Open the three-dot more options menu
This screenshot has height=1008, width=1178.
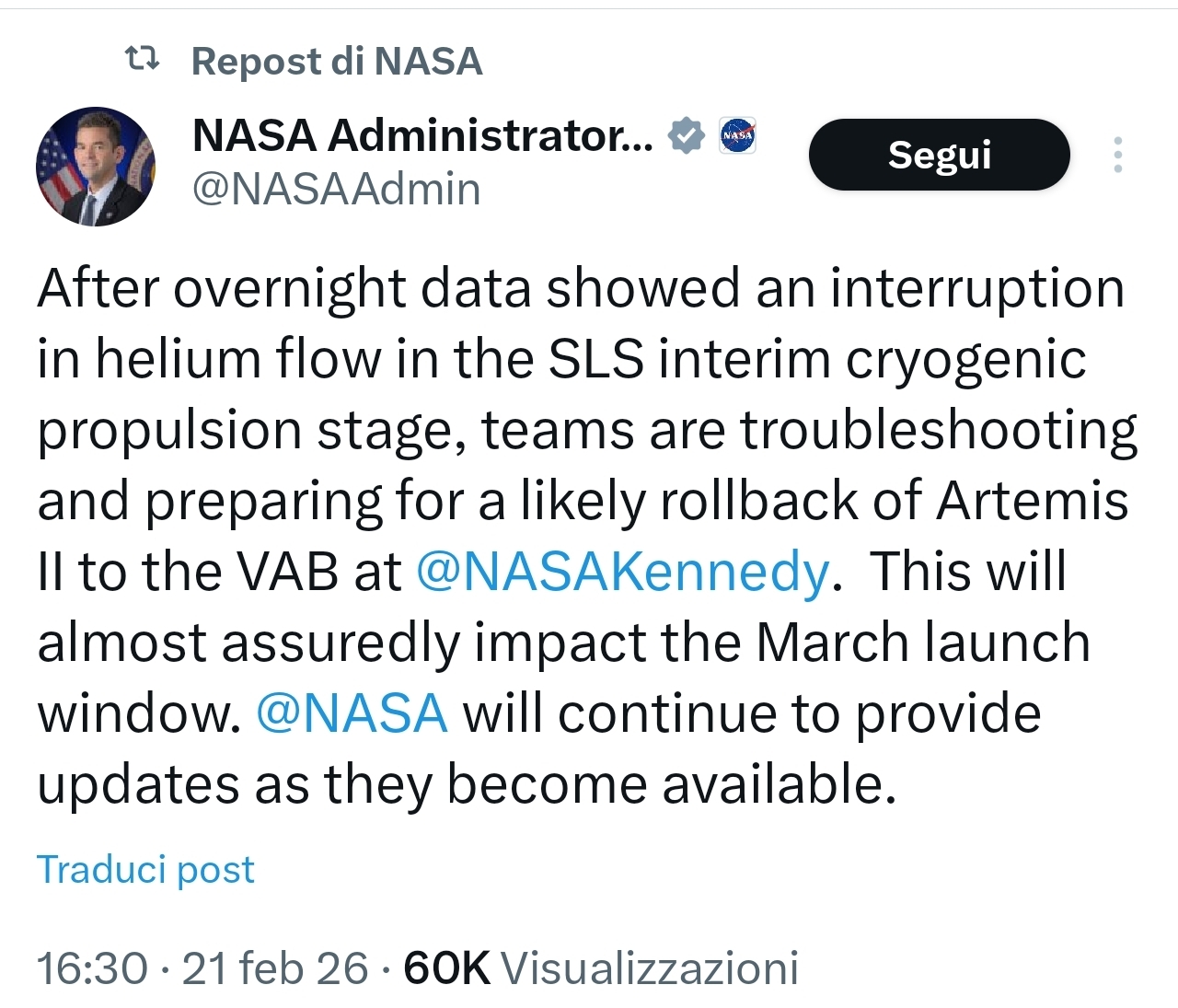[1118, 155]
